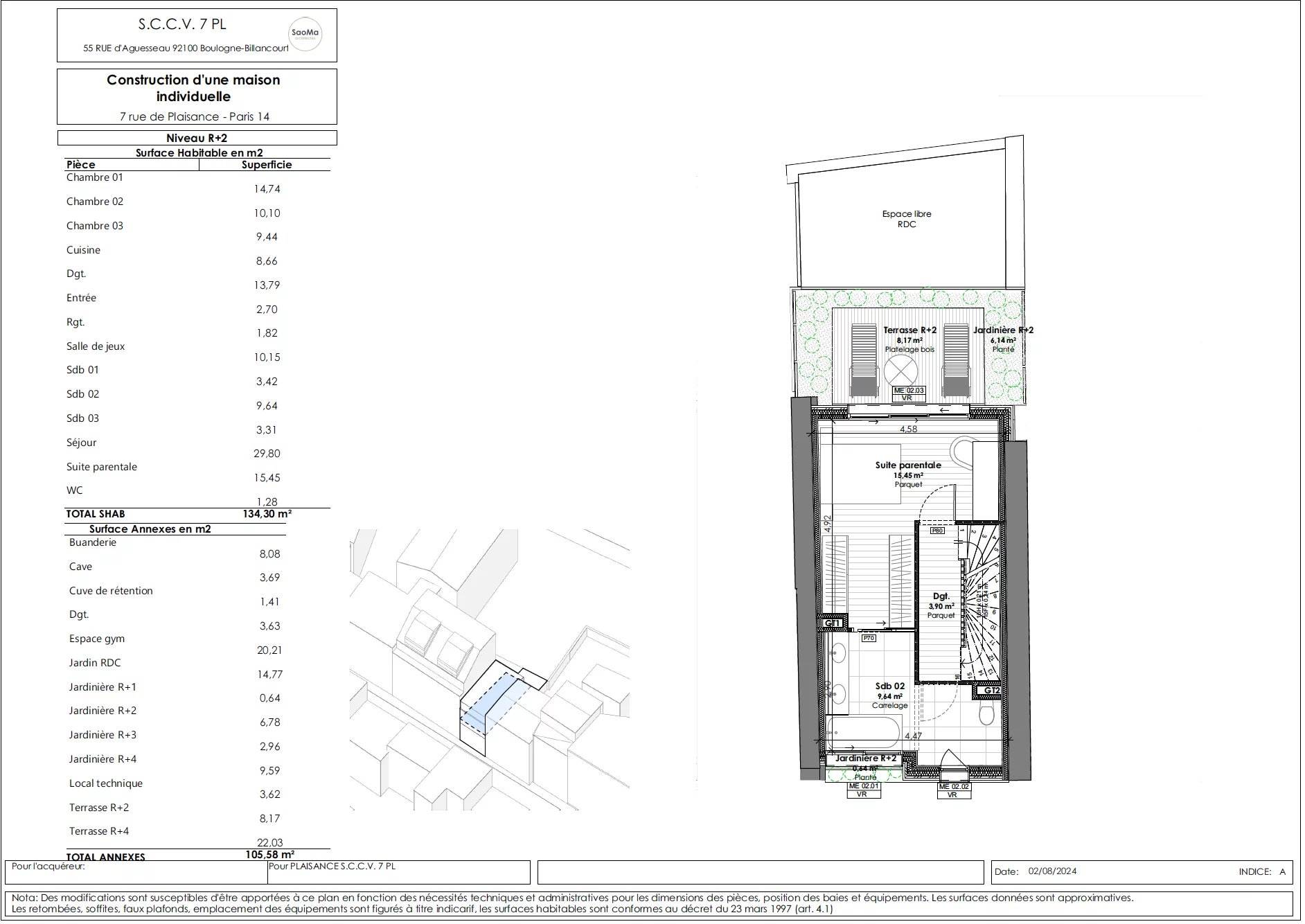Click the left lounge chair on terrace

[863, 360]
